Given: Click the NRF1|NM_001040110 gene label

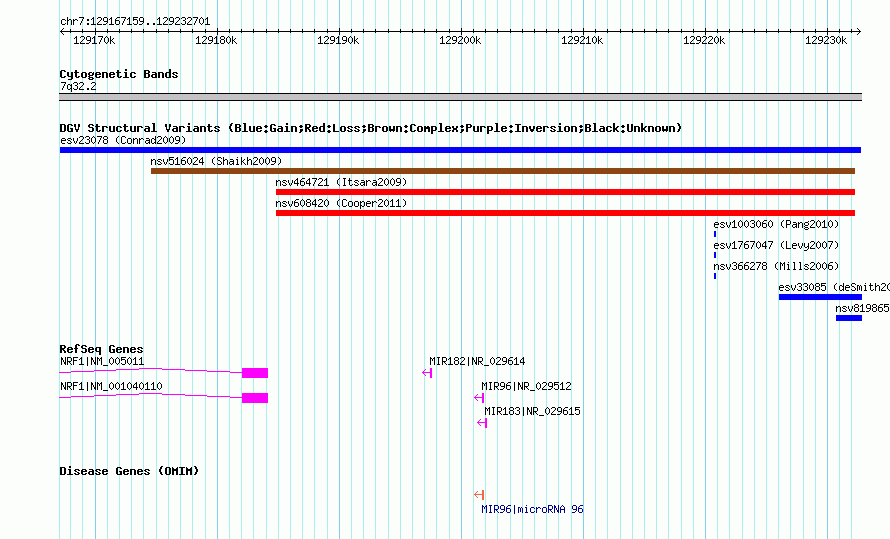Looking at the screenshot, I should pyautogui.click(x=111, y=386).
